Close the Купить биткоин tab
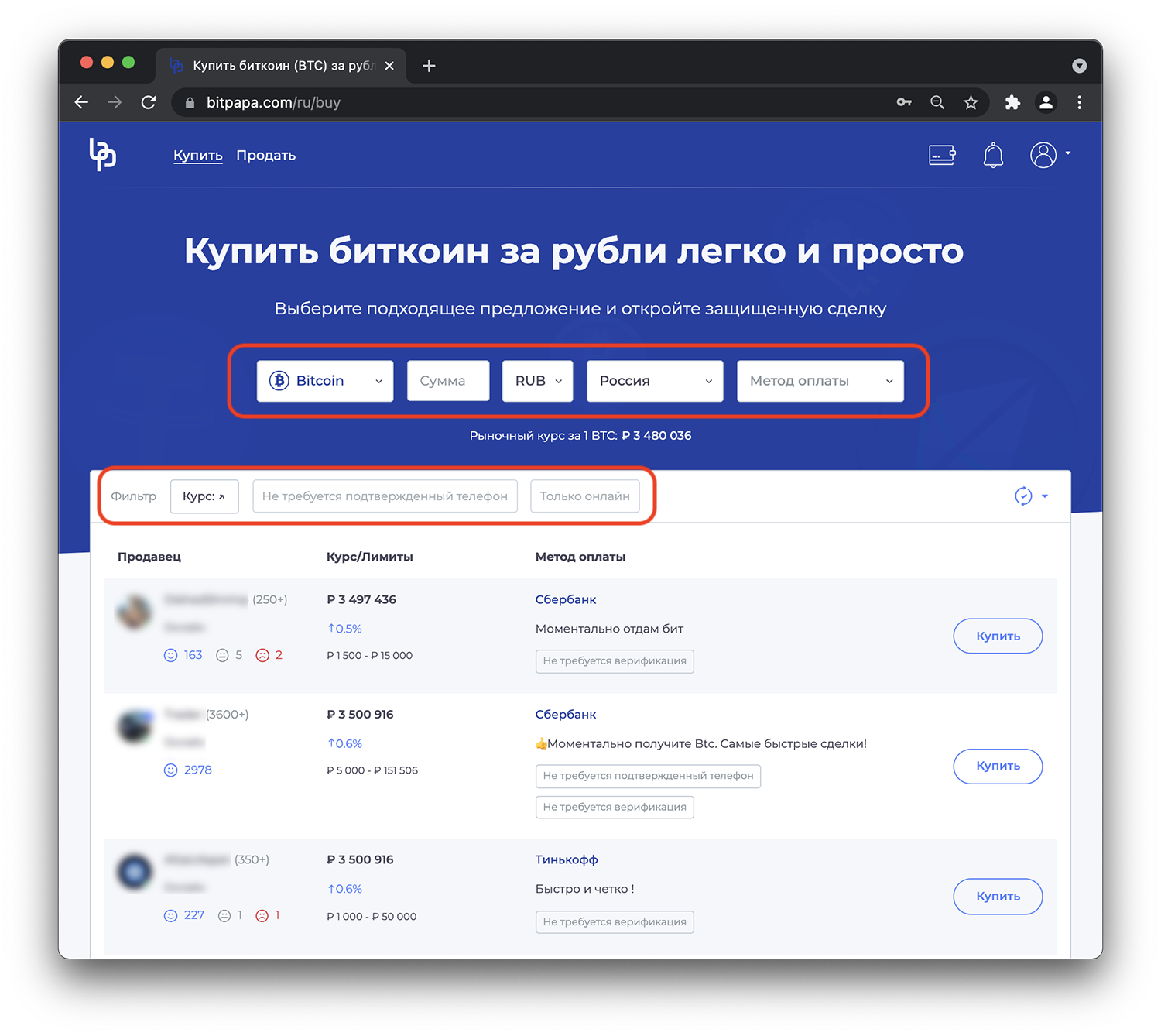Screen dimensions: 1161x1036 click(389, 66)
